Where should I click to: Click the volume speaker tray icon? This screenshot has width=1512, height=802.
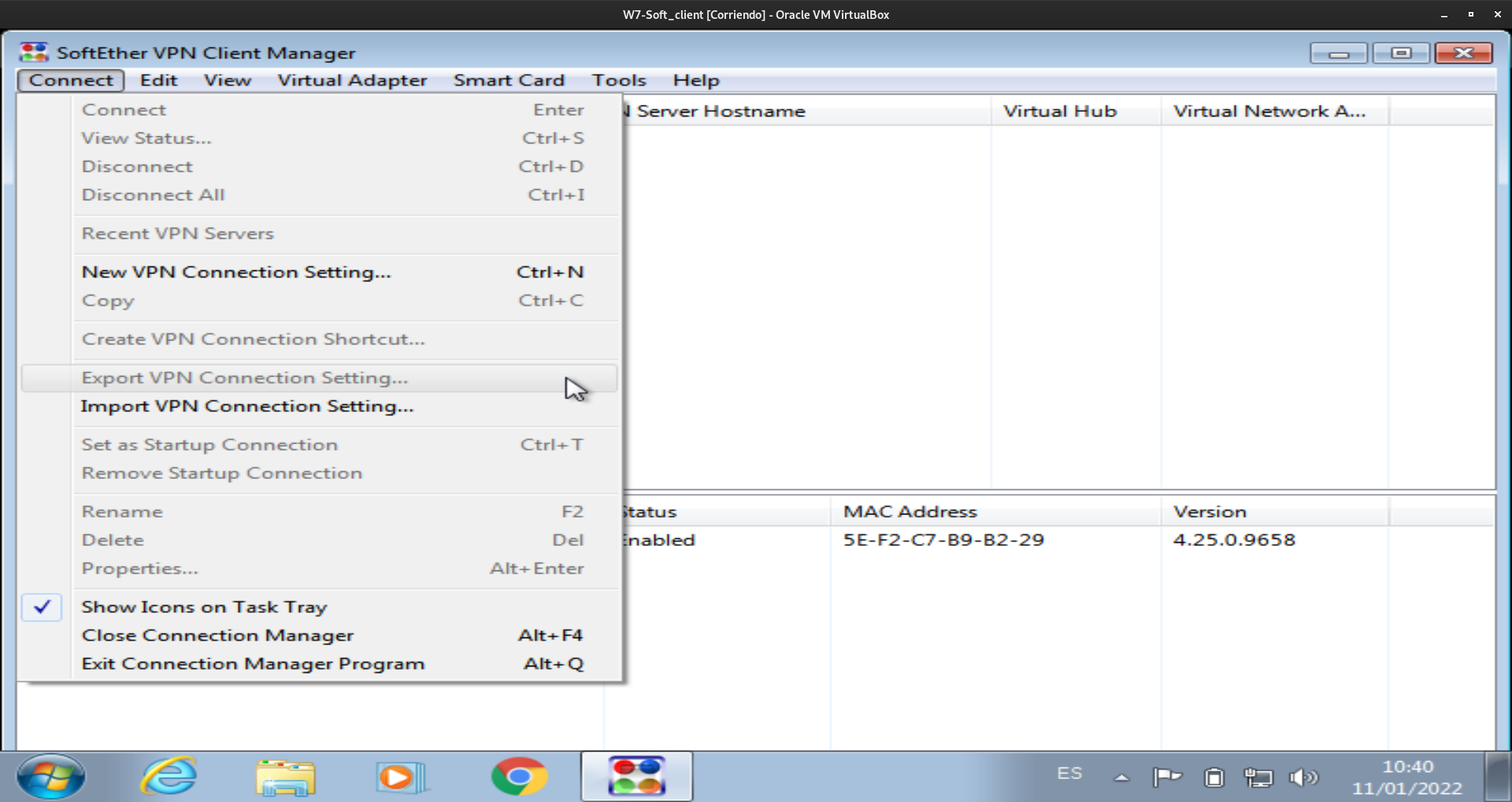1303,778
